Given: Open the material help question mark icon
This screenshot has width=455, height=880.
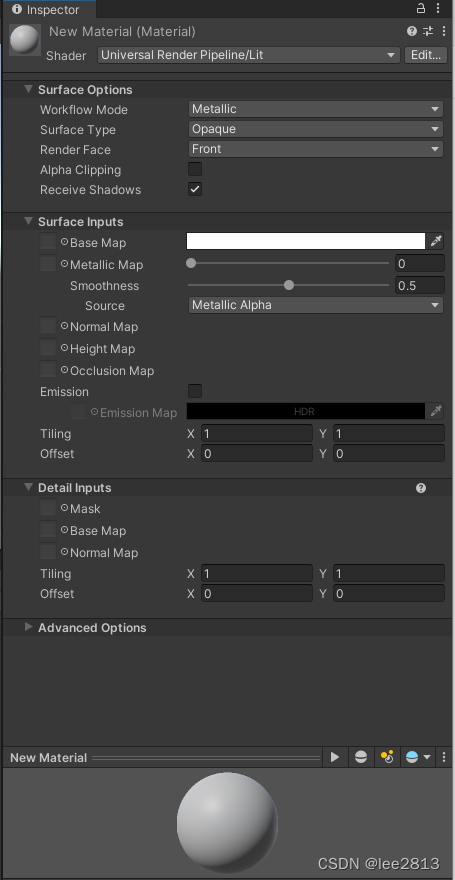Looking at the screenshot, I should [x=412, y=31].
